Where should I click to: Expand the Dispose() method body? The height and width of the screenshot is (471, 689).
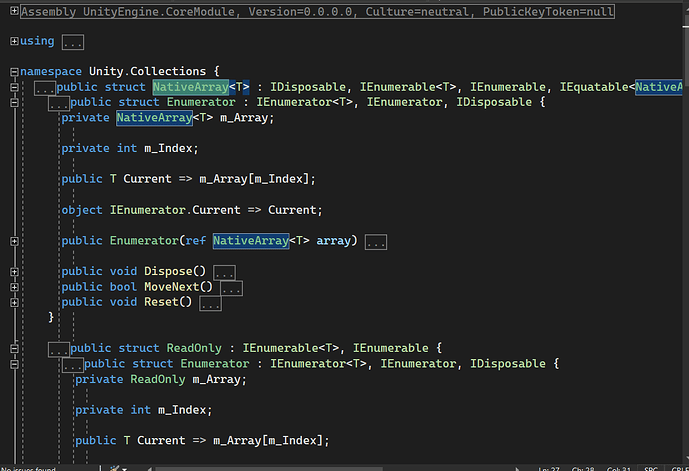coord(14,272)
